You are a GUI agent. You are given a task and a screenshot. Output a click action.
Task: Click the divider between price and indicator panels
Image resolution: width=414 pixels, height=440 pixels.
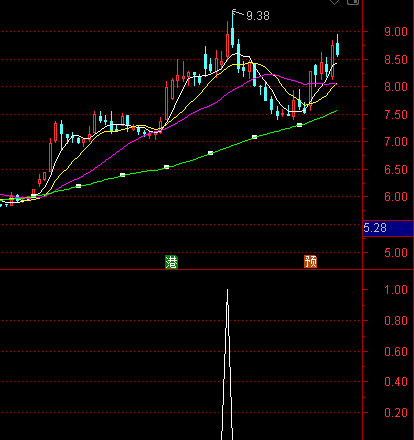tap(181, 269)
